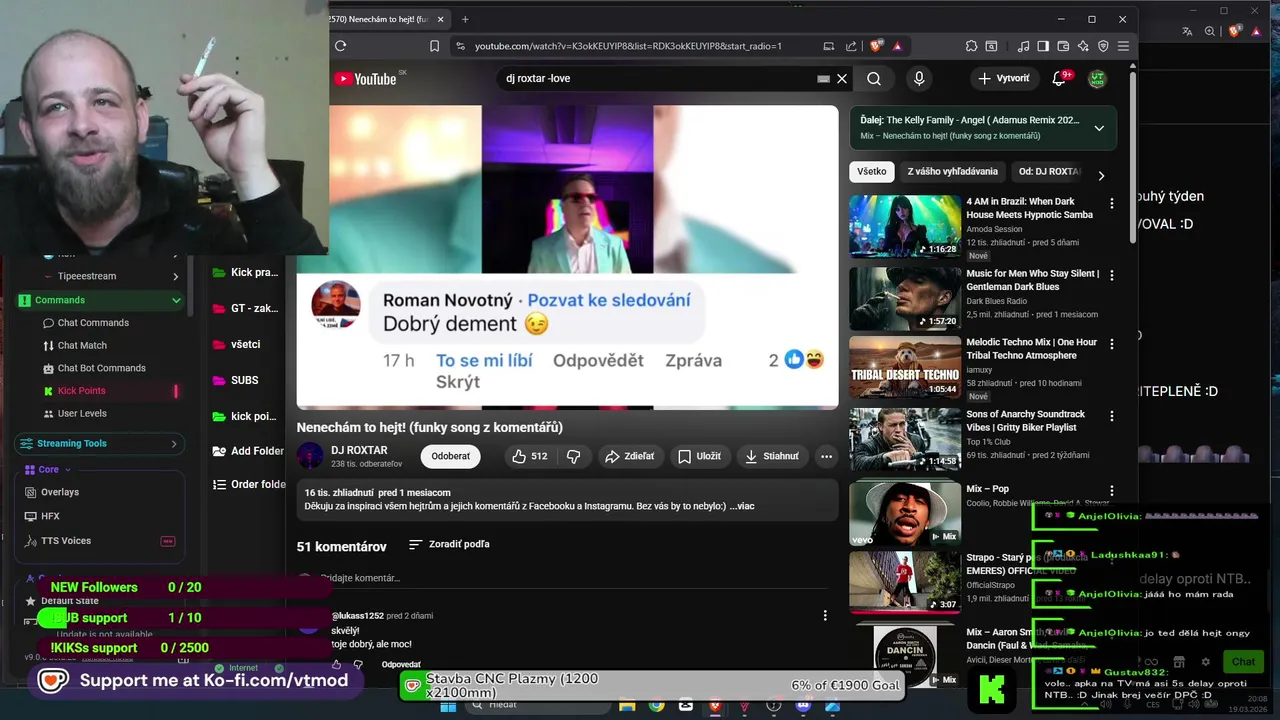Click the youtube.com address bar URL
Image resolution: width=1280 pixels, height=720 pixels.
628,46
